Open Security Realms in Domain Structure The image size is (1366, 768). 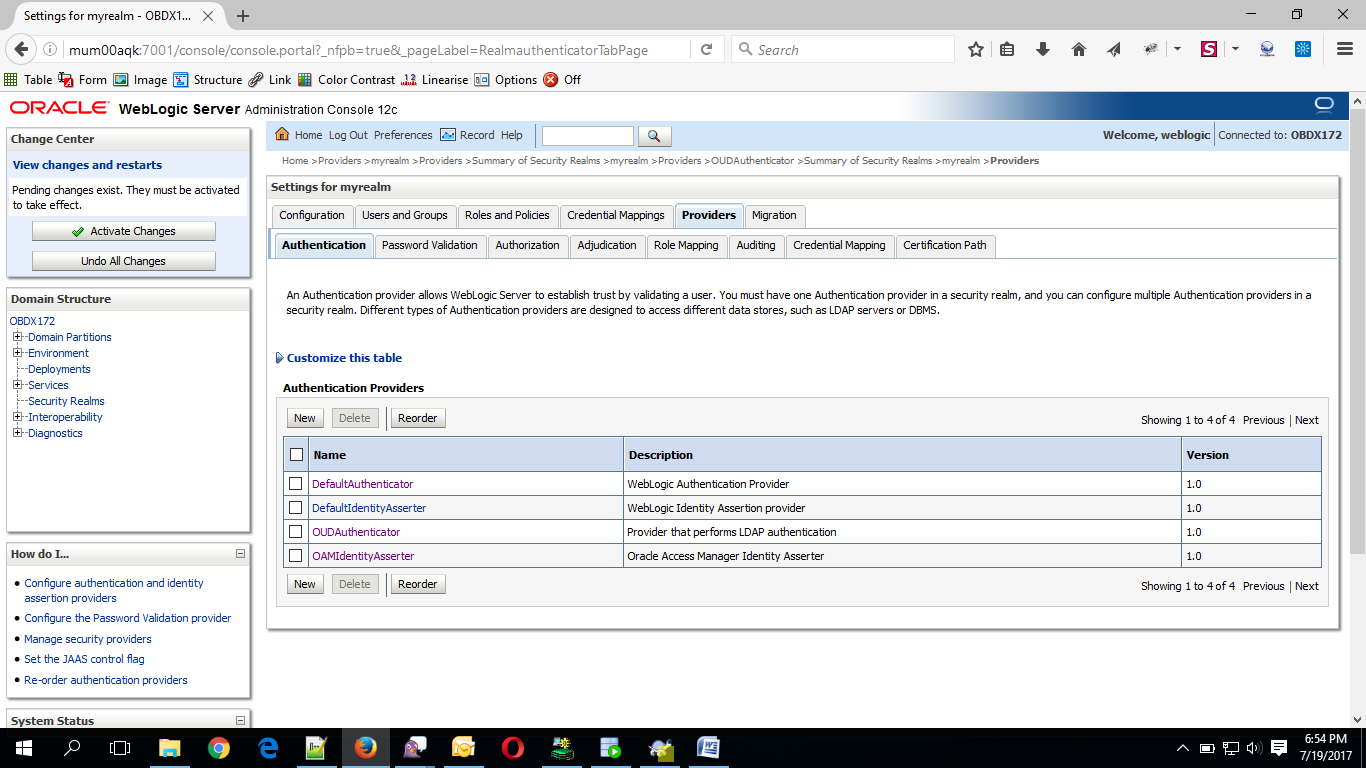tap(66, 401)
